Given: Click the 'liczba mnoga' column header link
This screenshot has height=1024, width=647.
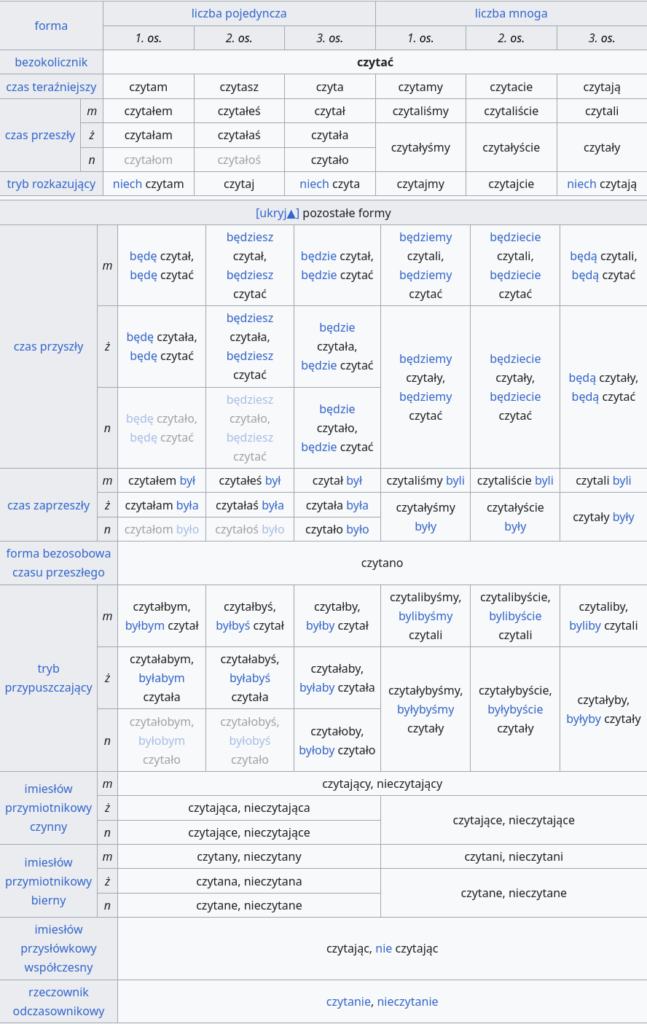Looking at the screenshot, I should (511, 13).
